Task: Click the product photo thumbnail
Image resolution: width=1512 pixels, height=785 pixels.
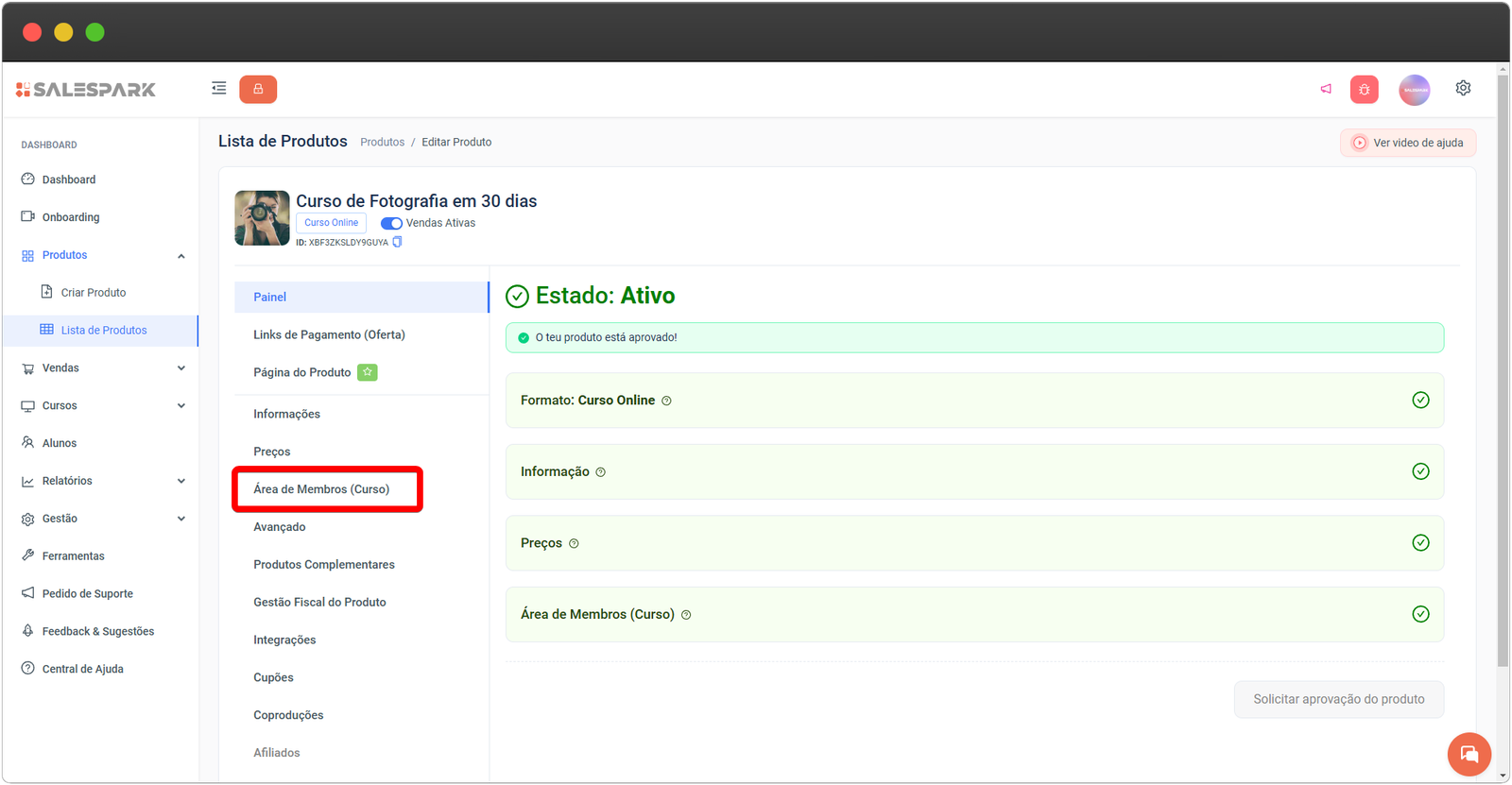Action: (262, 218)
